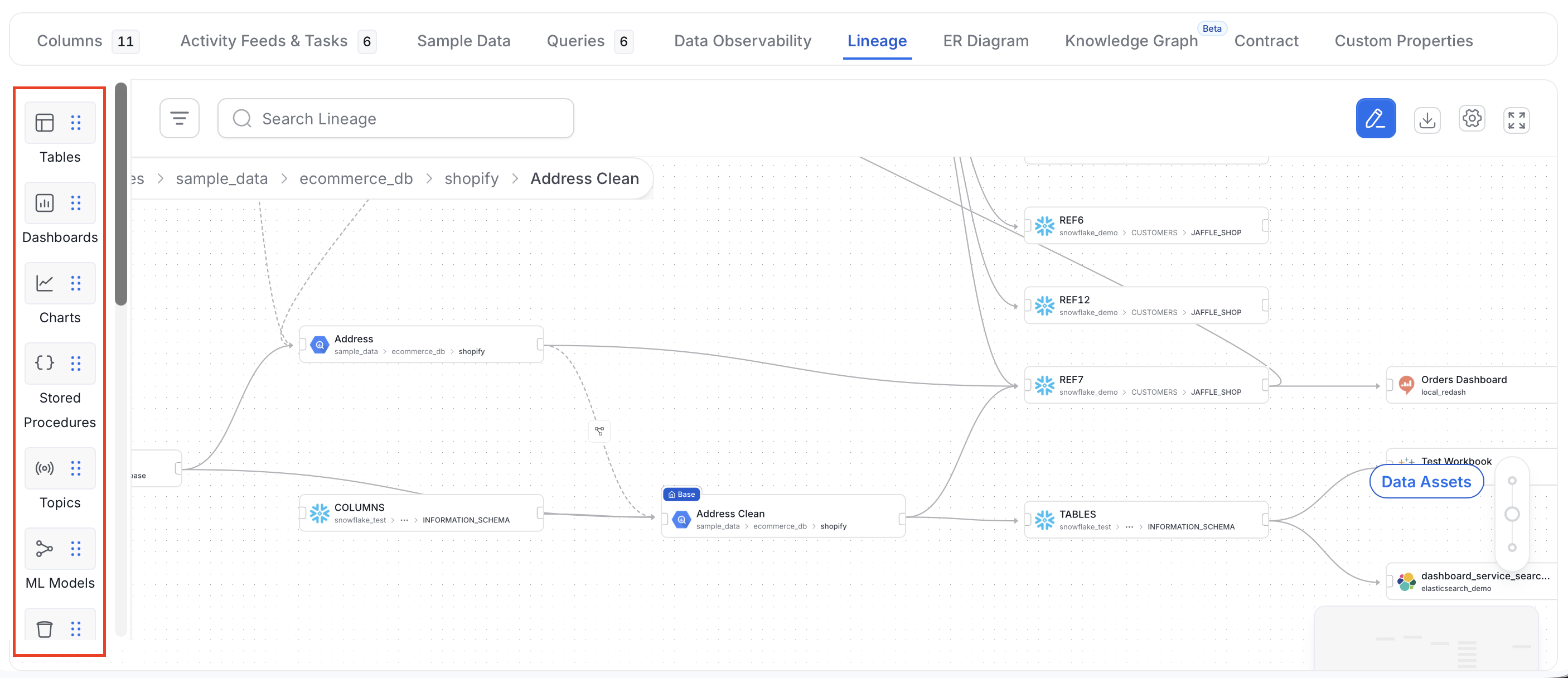Click the sidebar vertical scrollbar
The image size is (1568, 678).
click(121, 193)
